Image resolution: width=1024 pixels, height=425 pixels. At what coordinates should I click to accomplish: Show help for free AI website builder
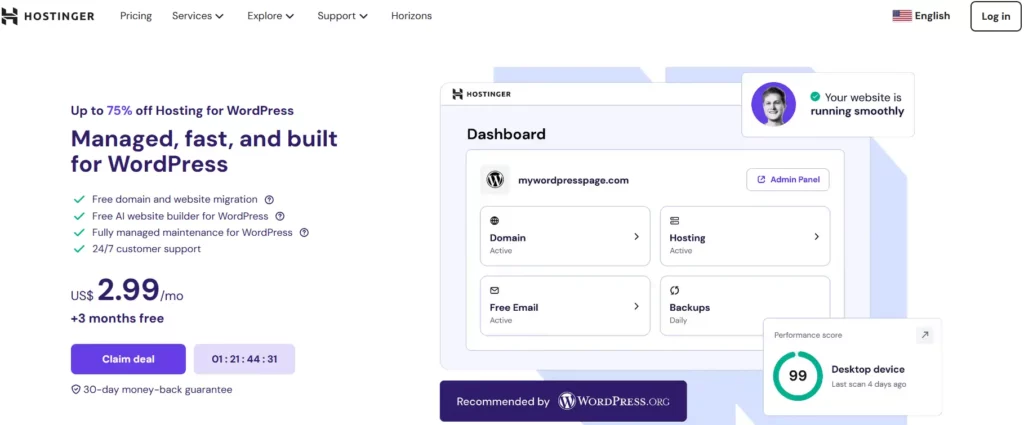280,216
